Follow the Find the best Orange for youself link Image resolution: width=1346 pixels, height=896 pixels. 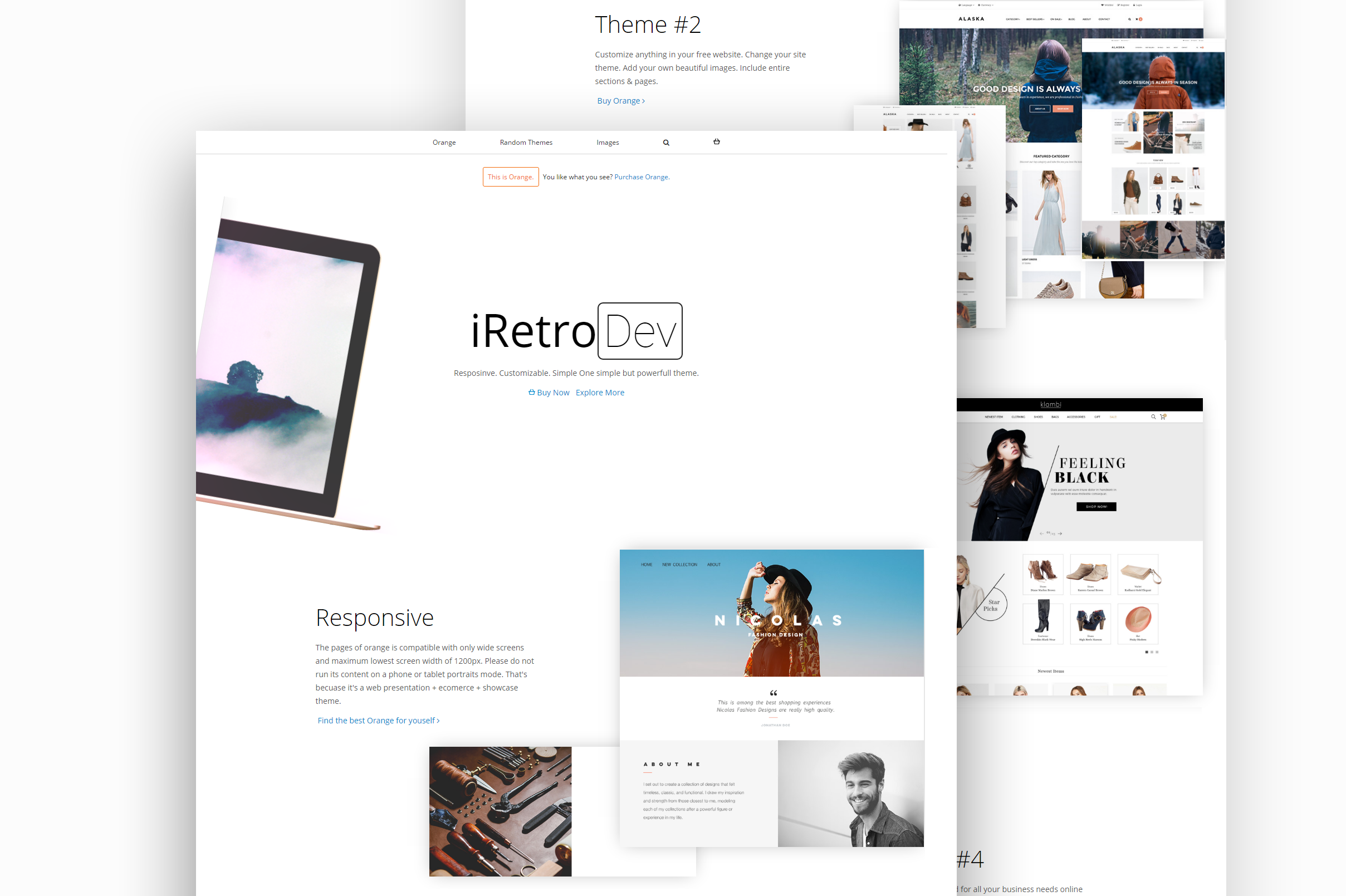coord(378,720)
